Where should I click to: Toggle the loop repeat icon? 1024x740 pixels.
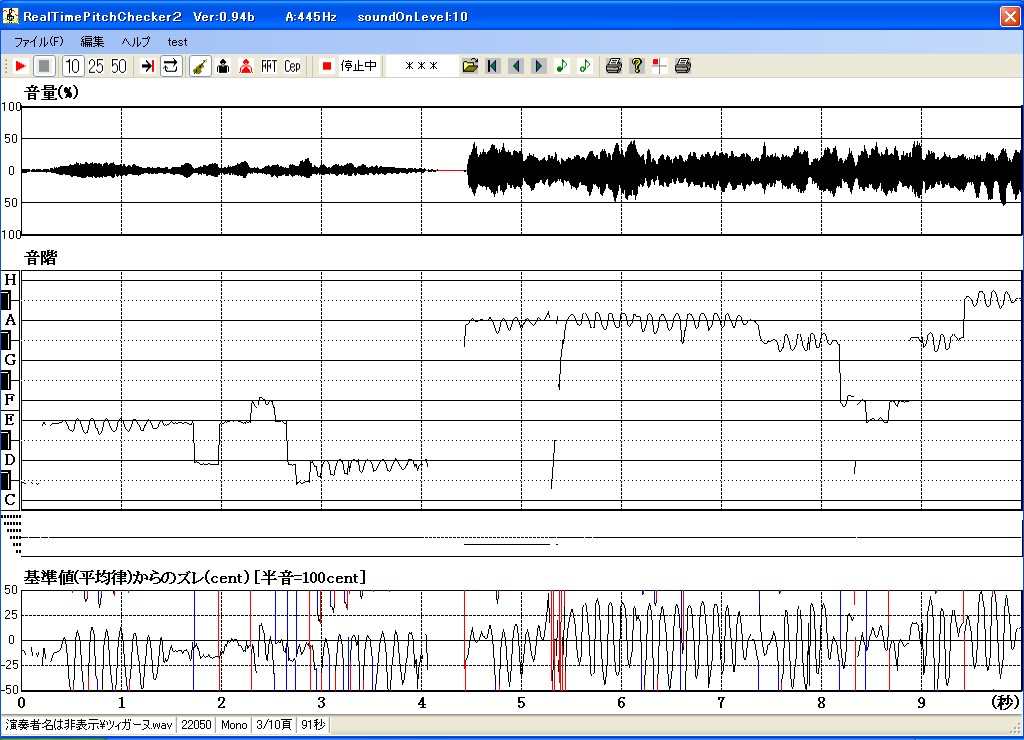point(170,66)
